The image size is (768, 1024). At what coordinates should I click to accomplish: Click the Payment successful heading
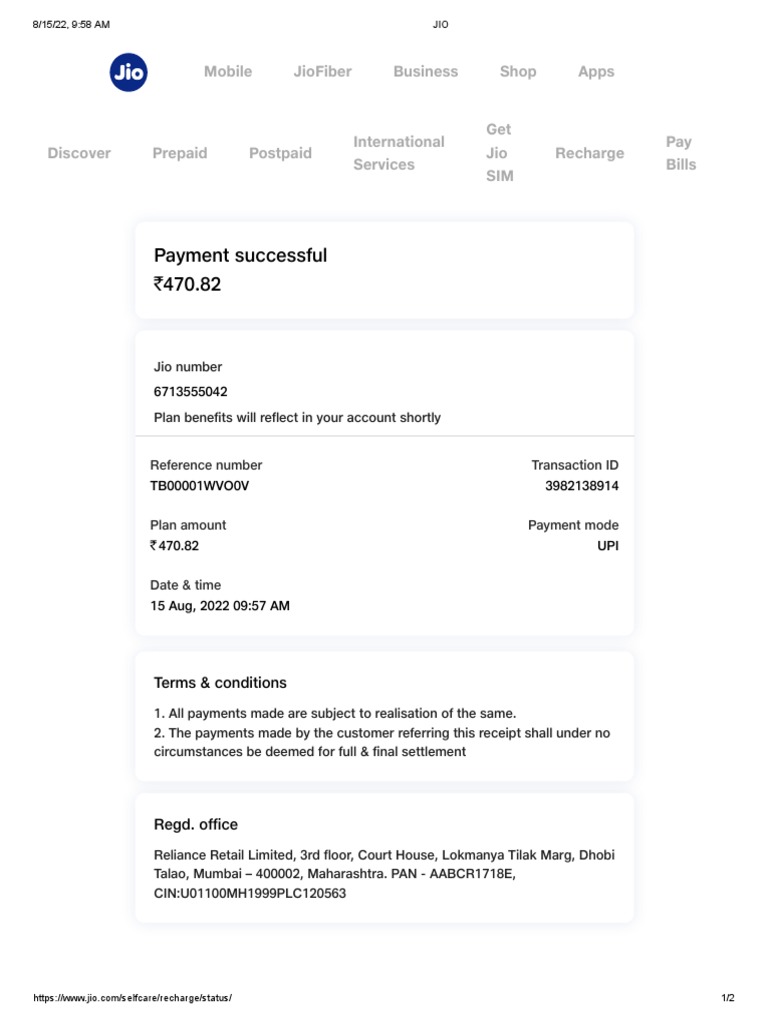240,255
